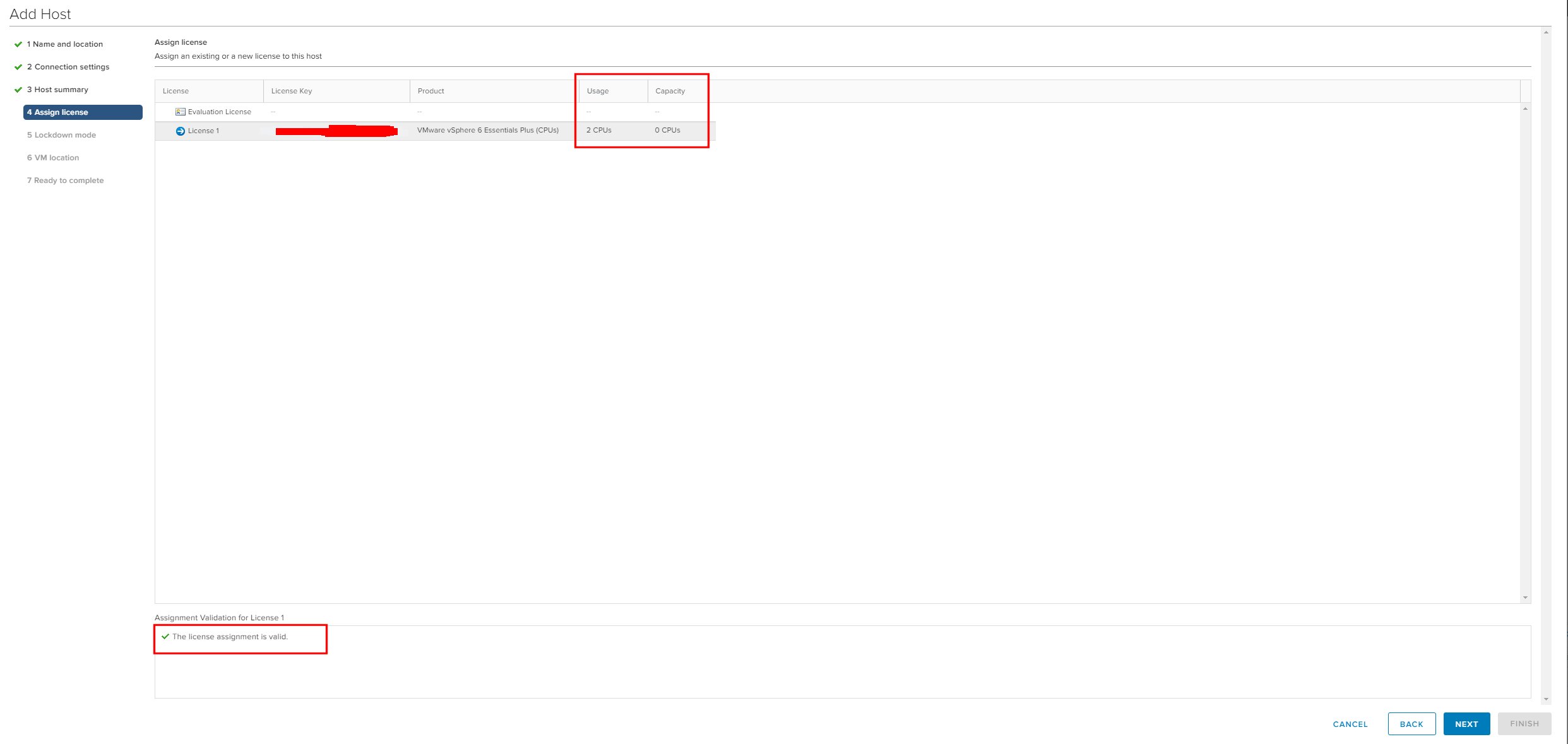The height and width of the screenshot is (744, 1568).
Task: Sort by the License column header
Action: [209, 91]
